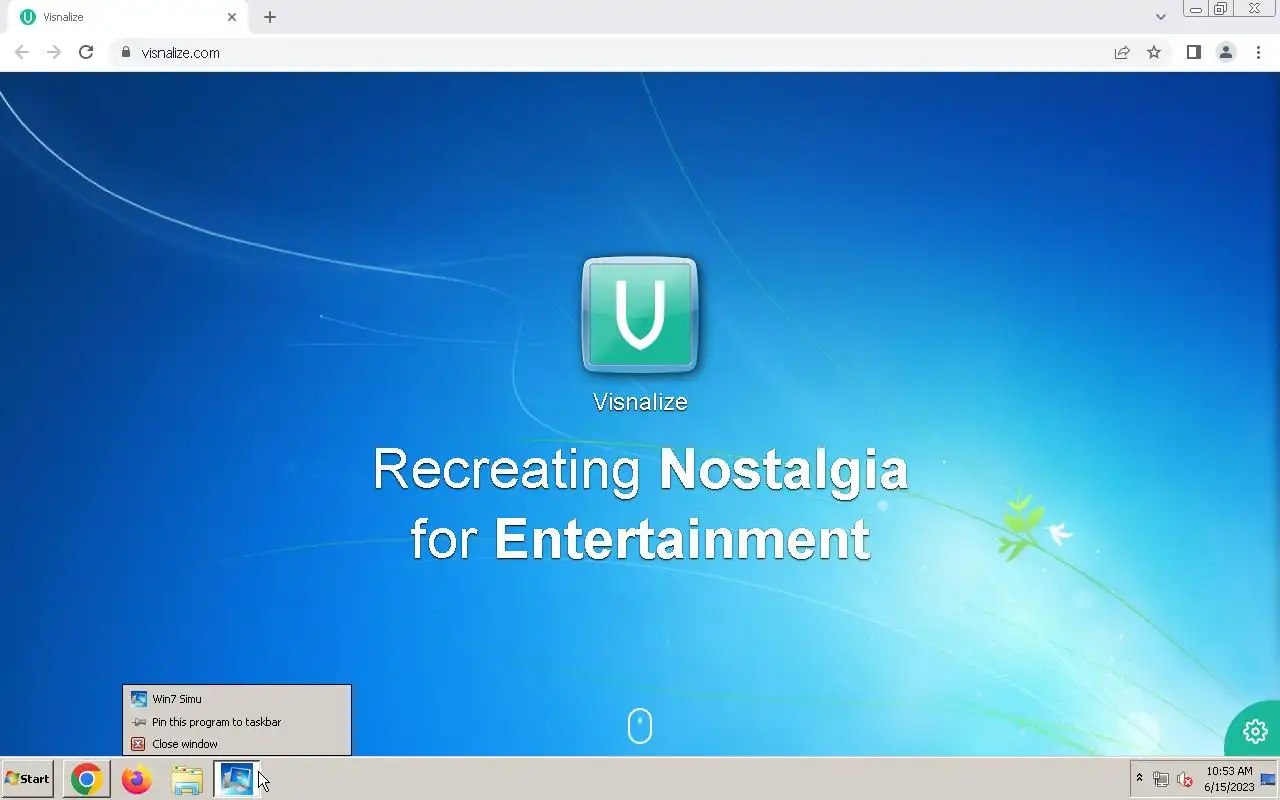Click the muted volume tray icon

coord(1186,779)
